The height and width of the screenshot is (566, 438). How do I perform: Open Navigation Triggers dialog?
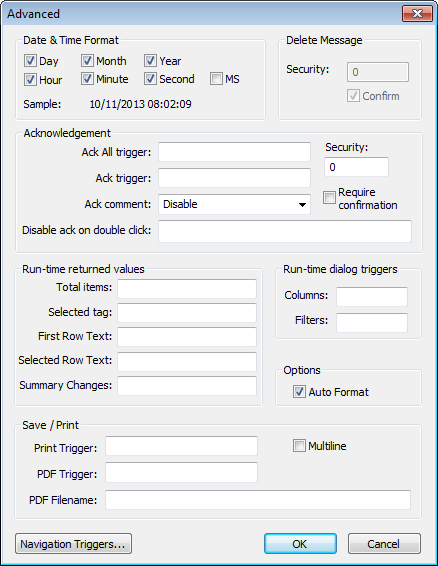[73, 544]
